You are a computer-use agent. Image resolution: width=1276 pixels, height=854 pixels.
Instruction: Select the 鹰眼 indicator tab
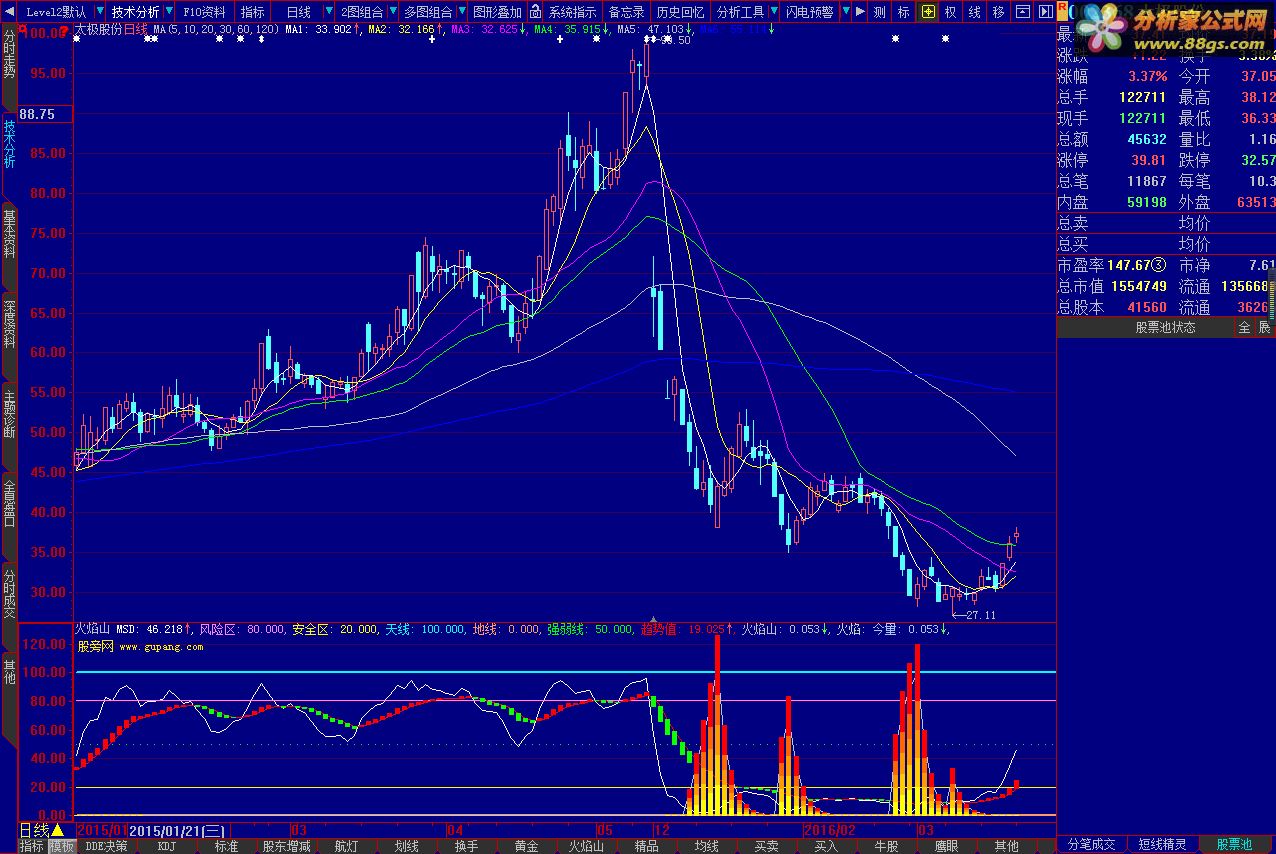(946, 845)
